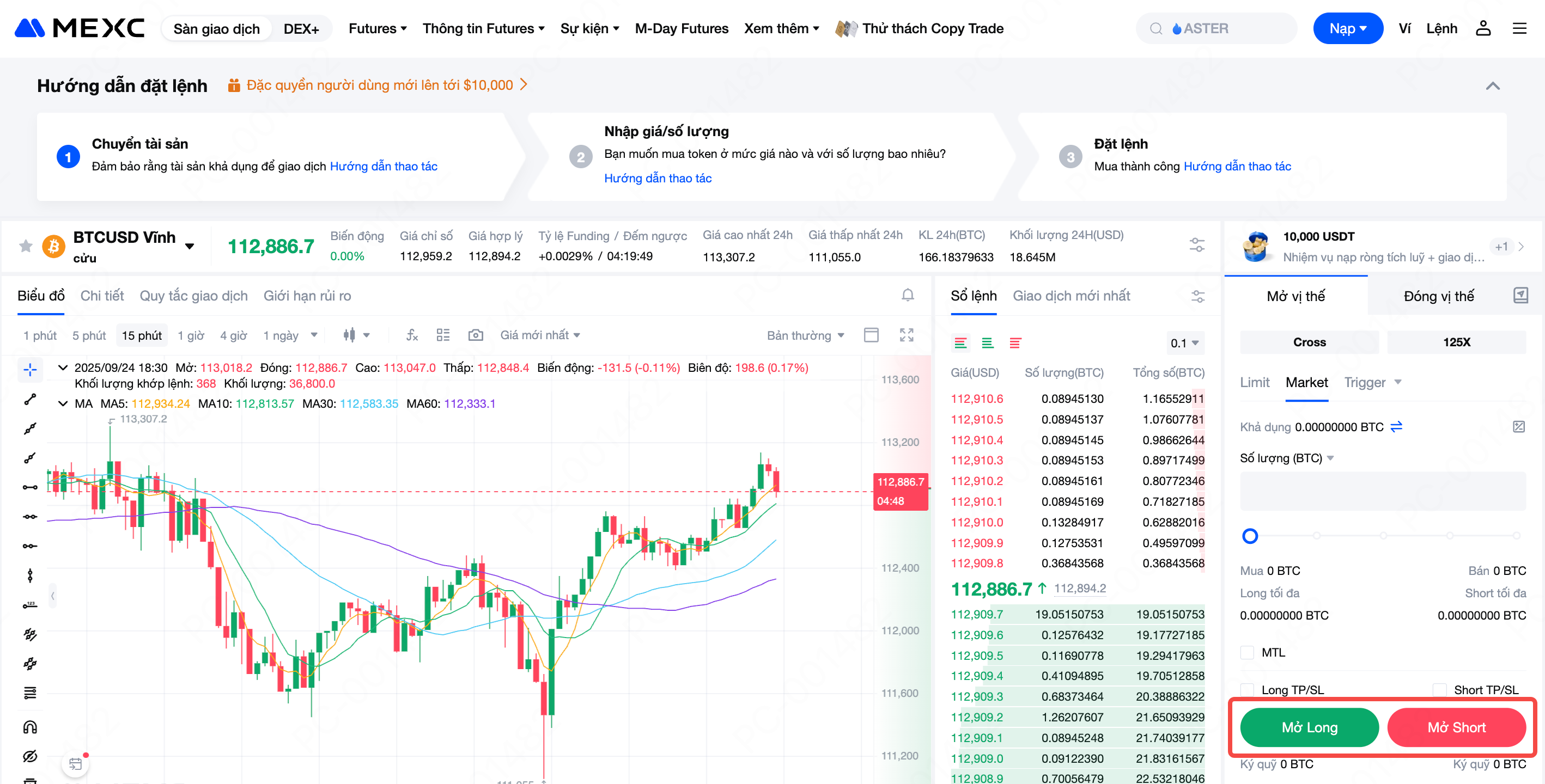Open the indicators fx icon
The image size is (1545, 784).
point(411,335)
